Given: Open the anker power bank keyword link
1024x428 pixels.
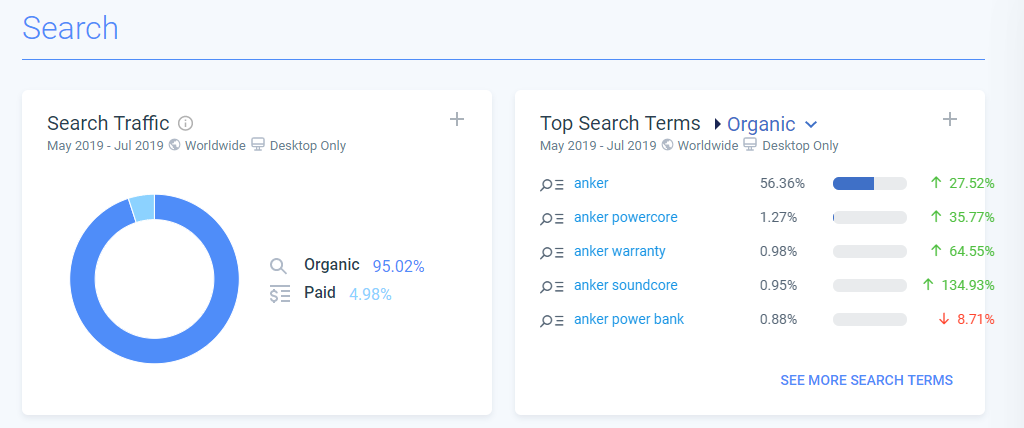Looking at the screenshot, I should coord(629,319).
